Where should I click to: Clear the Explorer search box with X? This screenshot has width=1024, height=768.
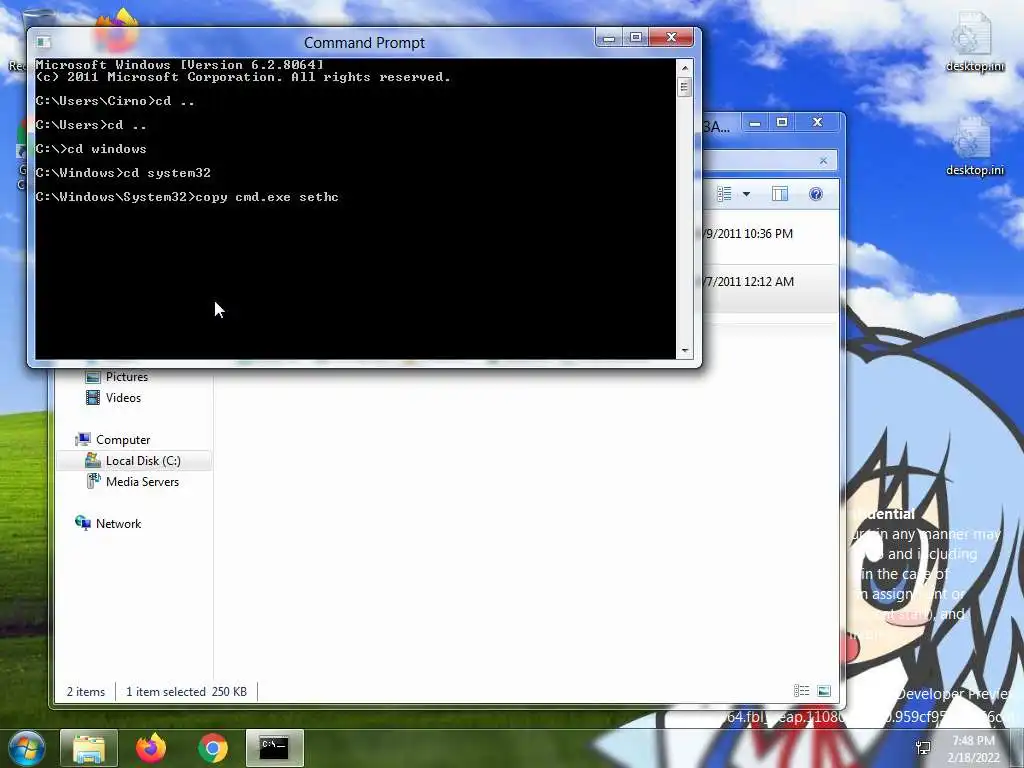[823, 161]
